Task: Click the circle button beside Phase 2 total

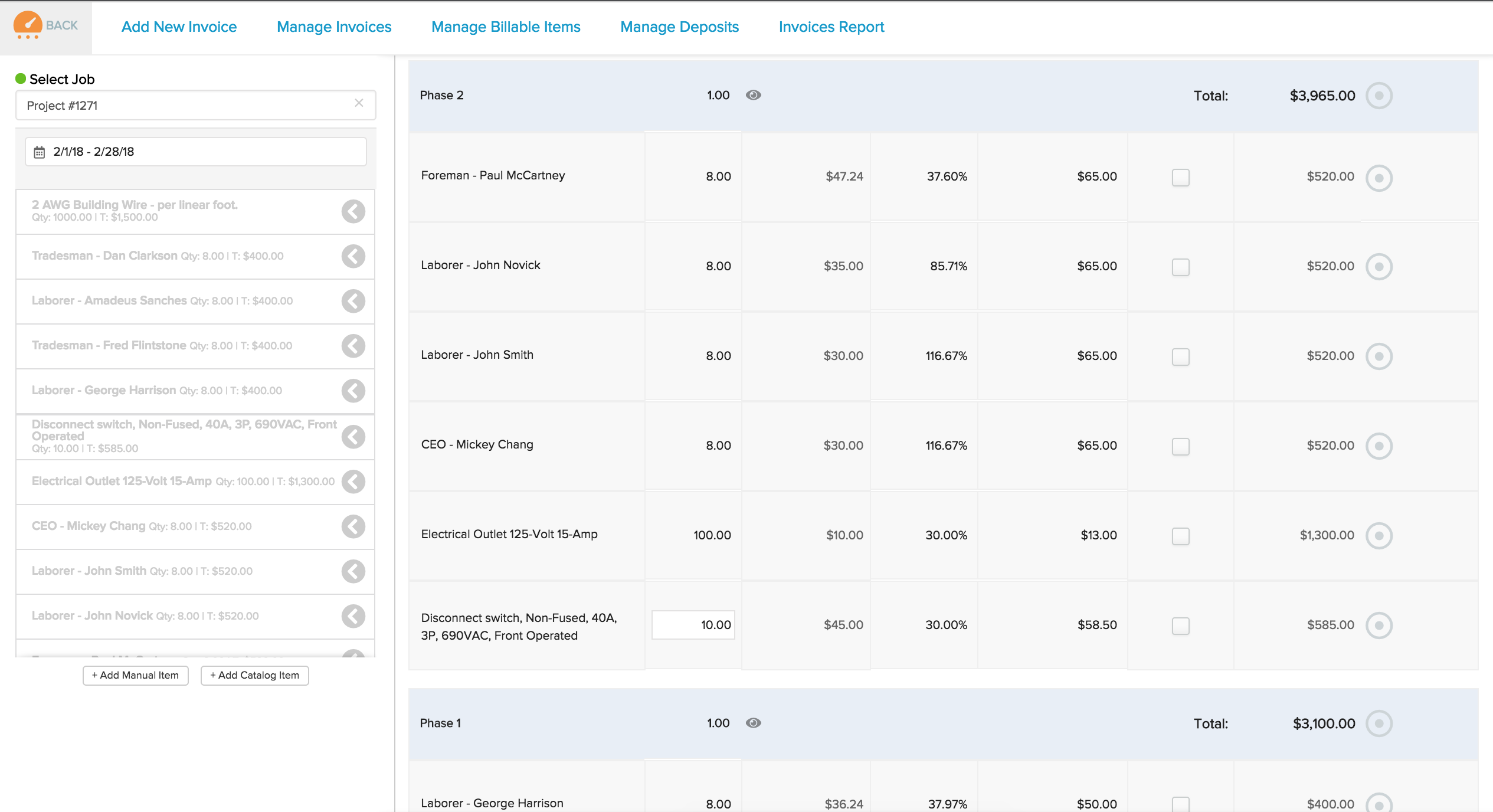Action: [1379, 96]
